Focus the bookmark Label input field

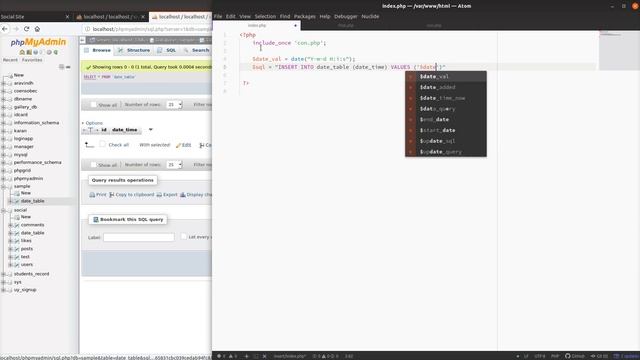(139, 237)
